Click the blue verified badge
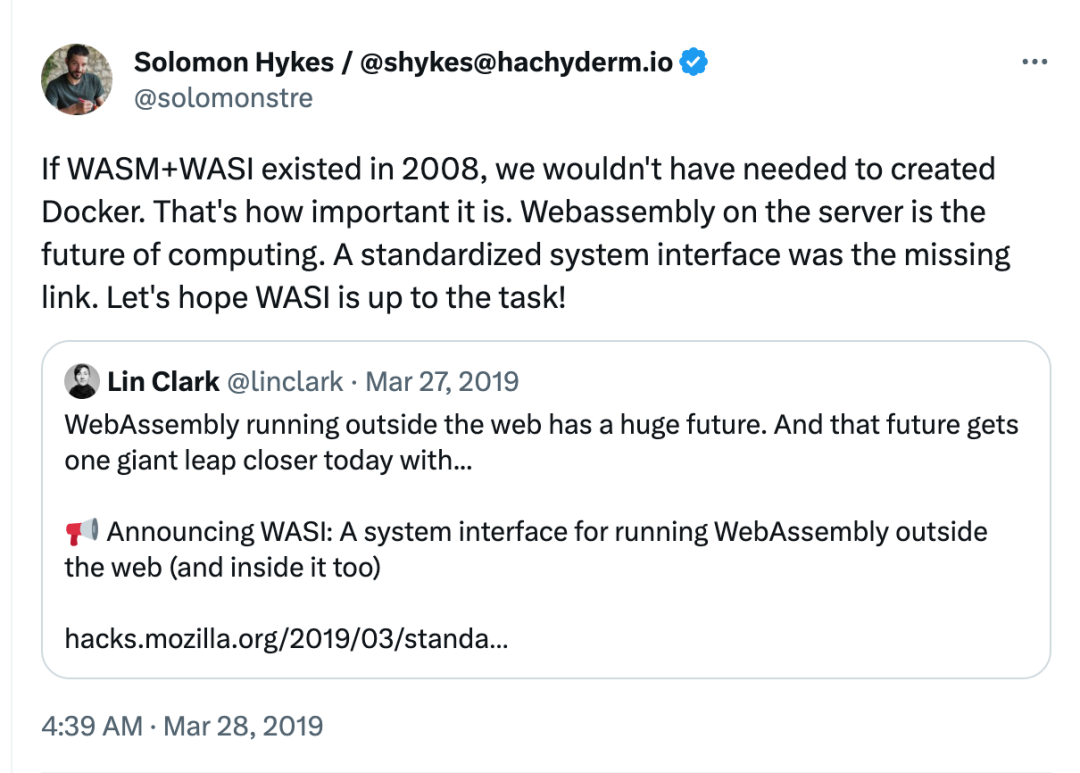 click(x=695, y=62)
